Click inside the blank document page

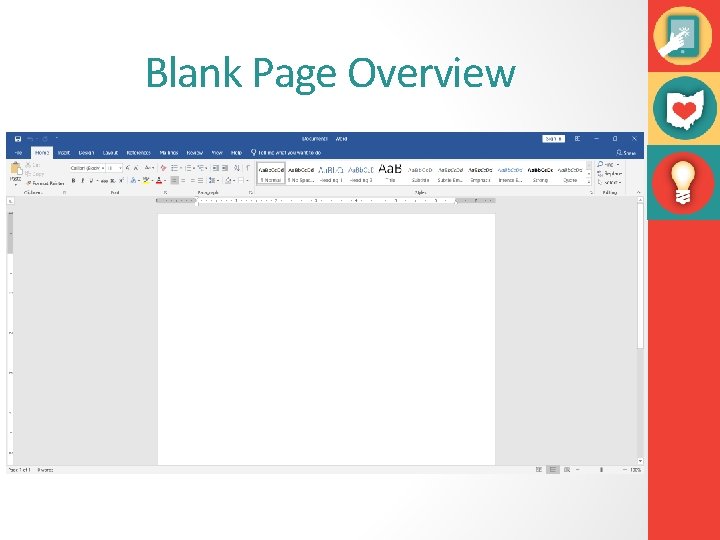pyautogui.click(x=326, y=339)
